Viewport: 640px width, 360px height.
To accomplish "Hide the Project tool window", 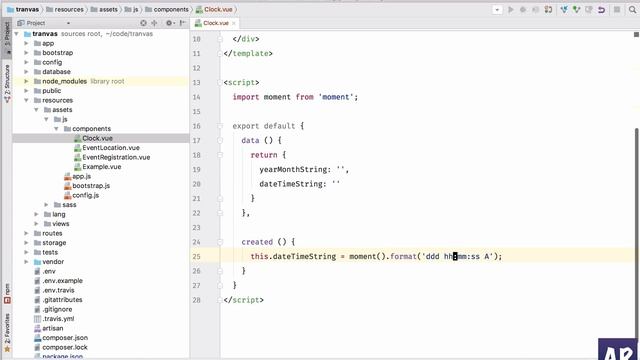I will pos(182,23).
